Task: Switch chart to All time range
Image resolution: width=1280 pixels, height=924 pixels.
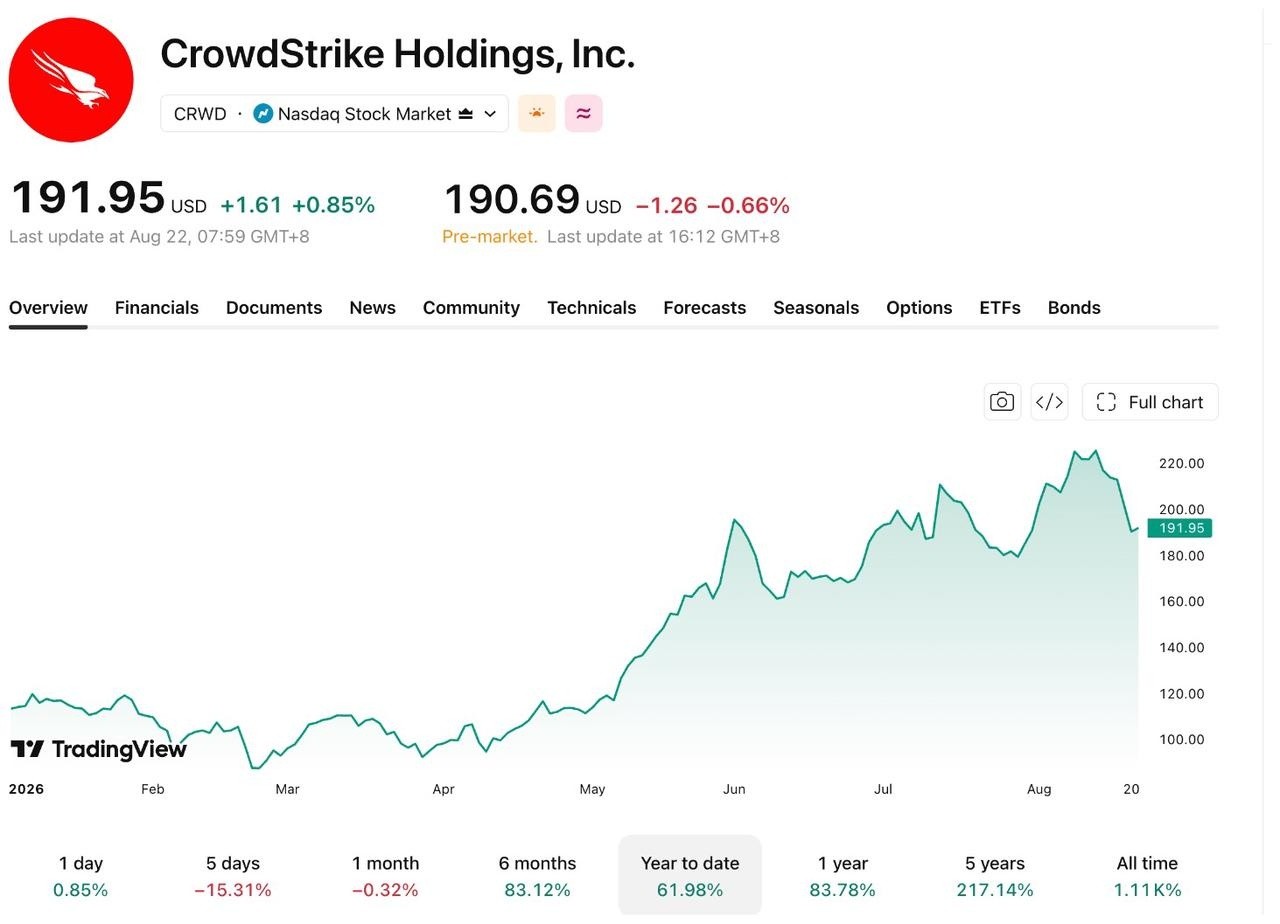Action: [x=1147, y=876]
